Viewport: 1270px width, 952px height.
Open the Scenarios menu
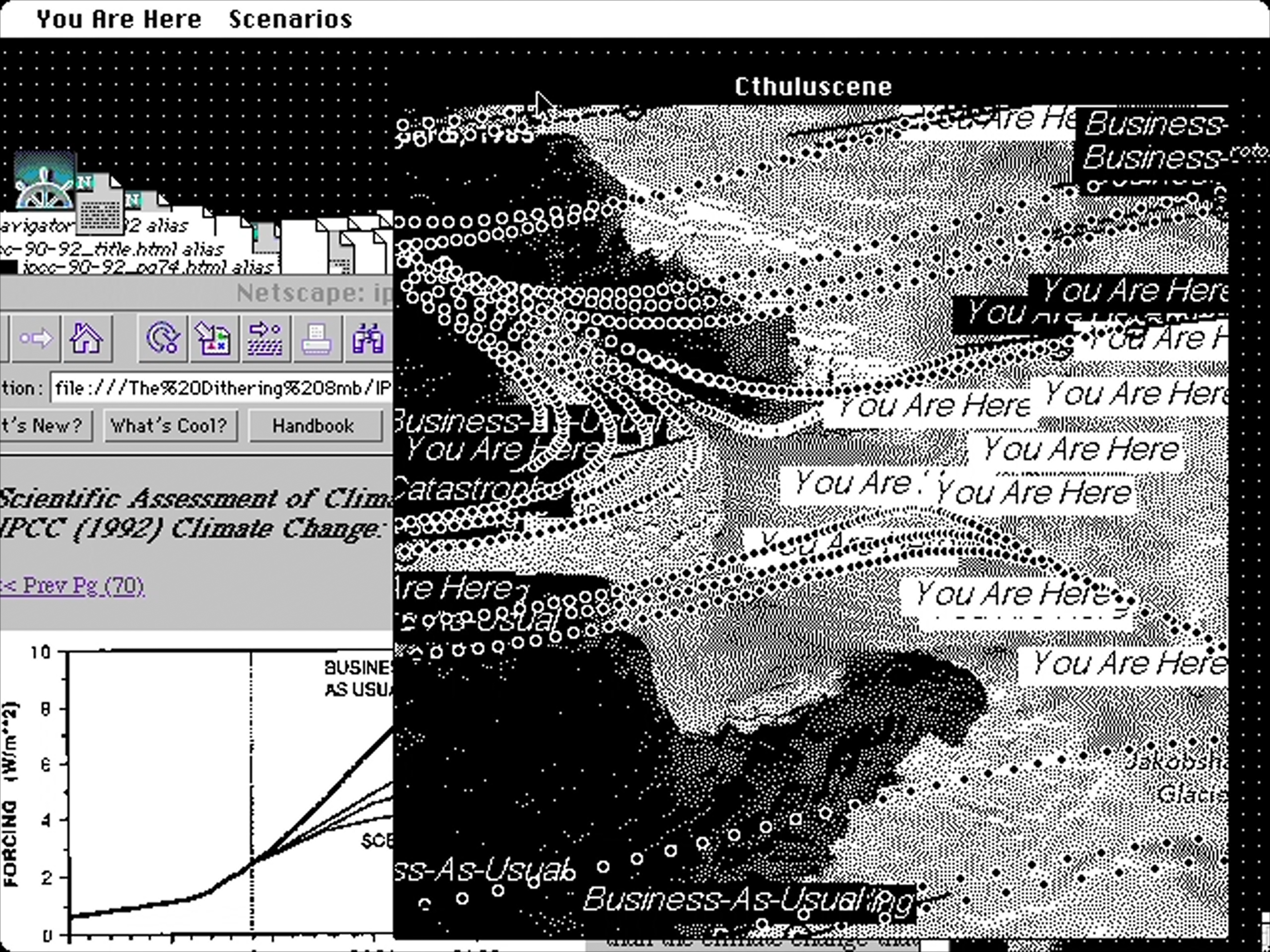point(291,19)
